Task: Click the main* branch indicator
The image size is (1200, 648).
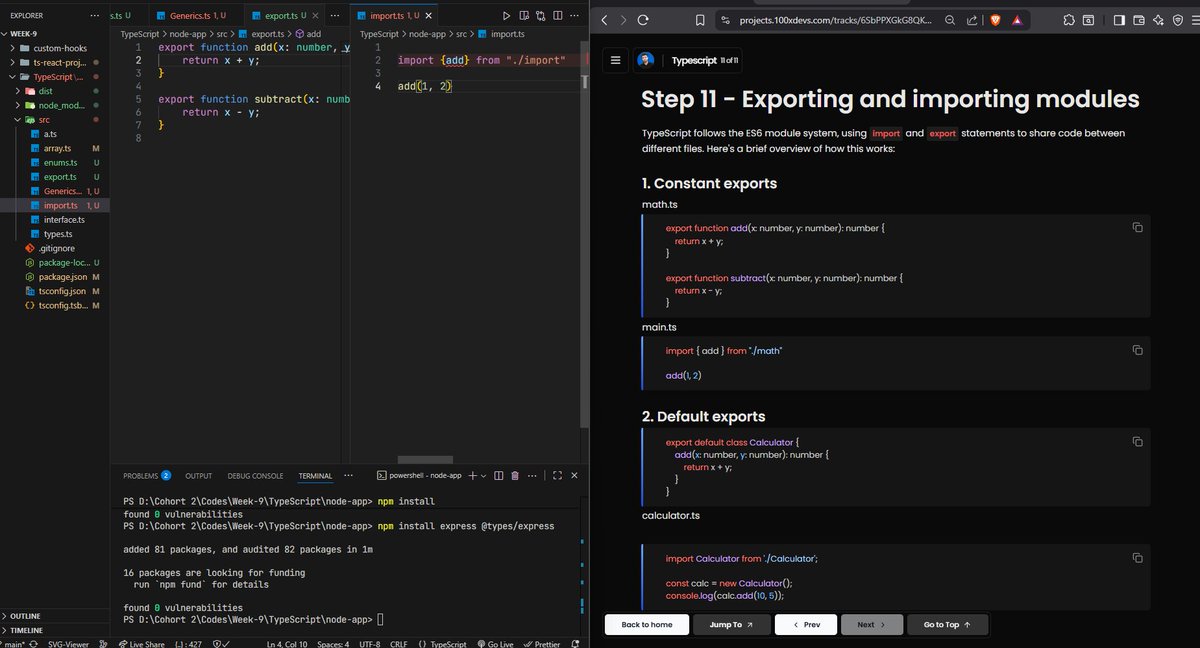Action: pyautogui.click(x=13, y=644)
